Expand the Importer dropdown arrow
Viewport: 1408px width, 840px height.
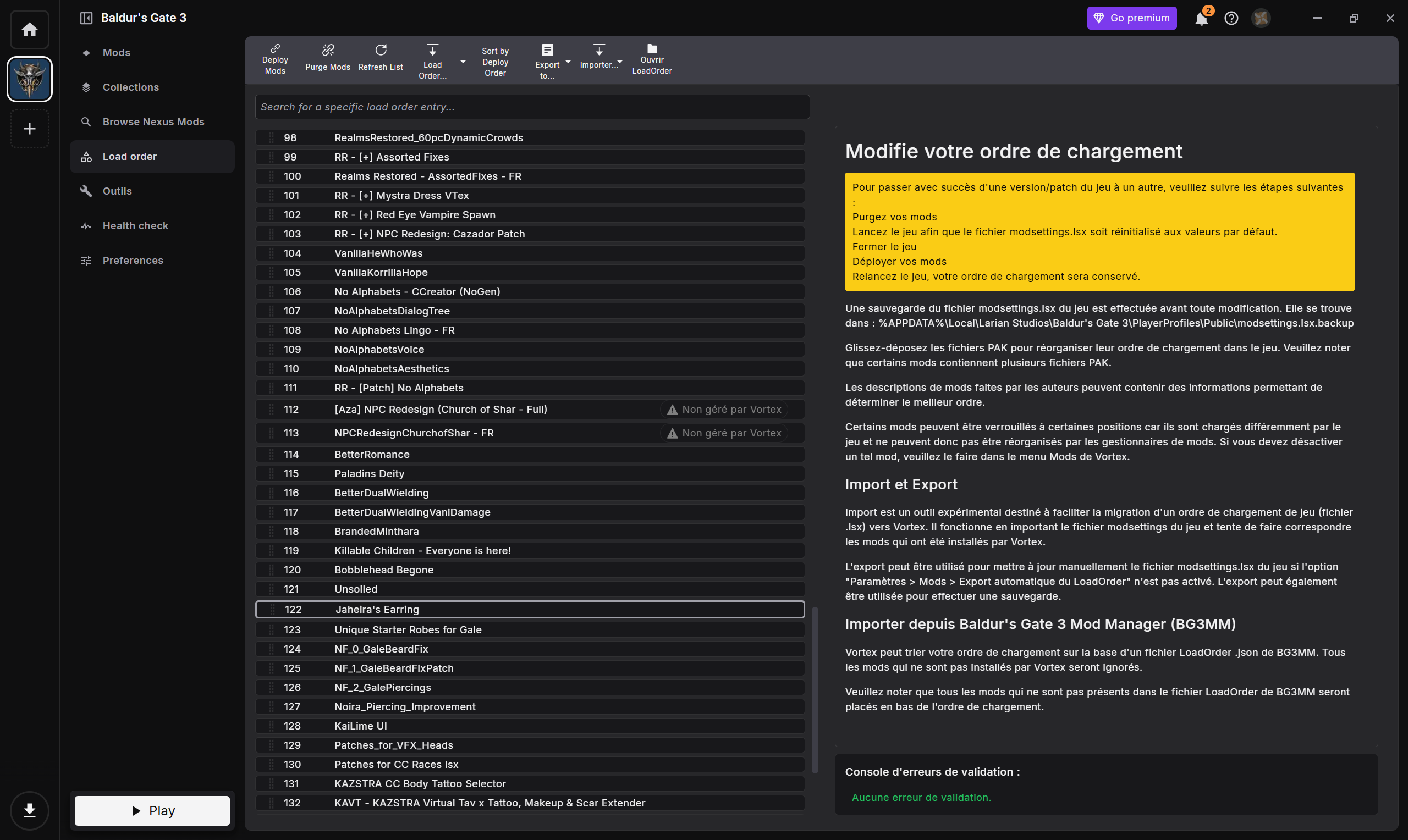[620, 62]
